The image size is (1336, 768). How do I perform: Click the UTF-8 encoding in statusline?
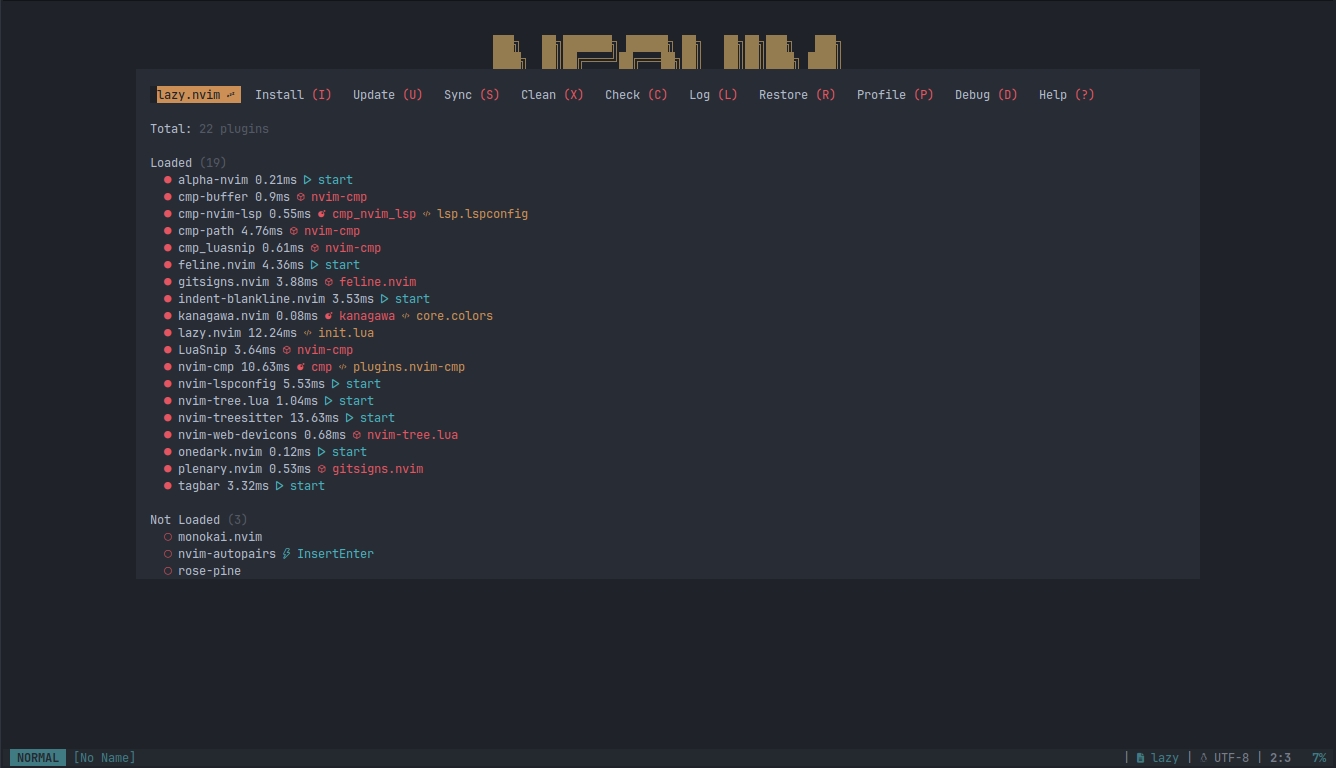click(1231, 758)
